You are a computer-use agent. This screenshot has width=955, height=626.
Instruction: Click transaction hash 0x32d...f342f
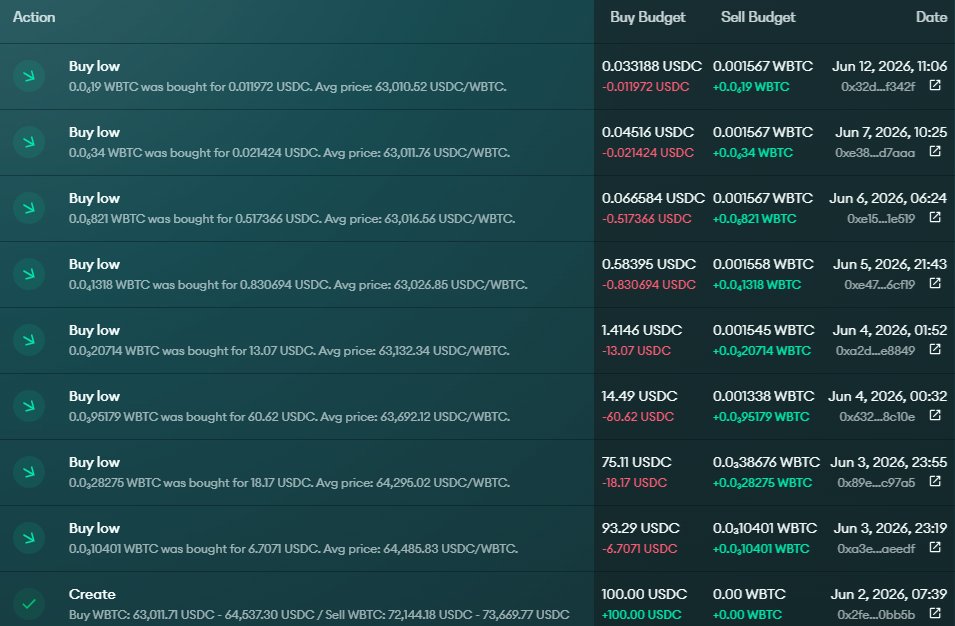(x=878, y=86)
